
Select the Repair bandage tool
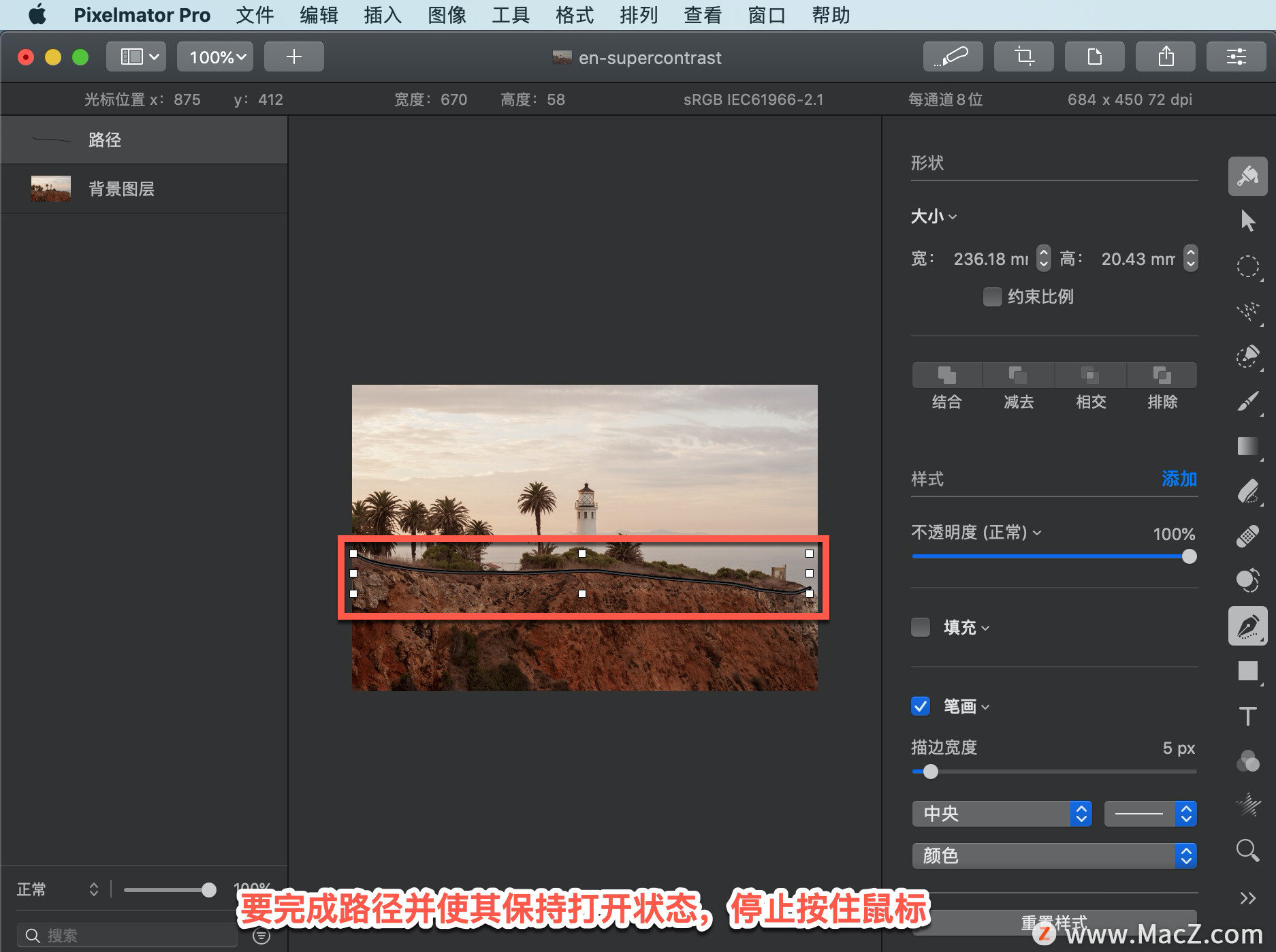click(1247, 536)
